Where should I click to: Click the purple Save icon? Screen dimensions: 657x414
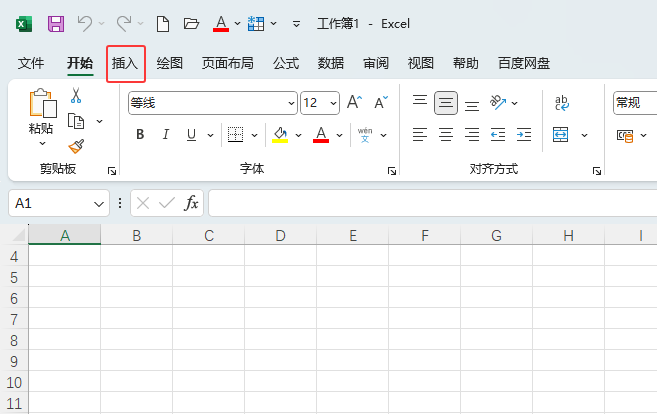(x=56, y=24)
